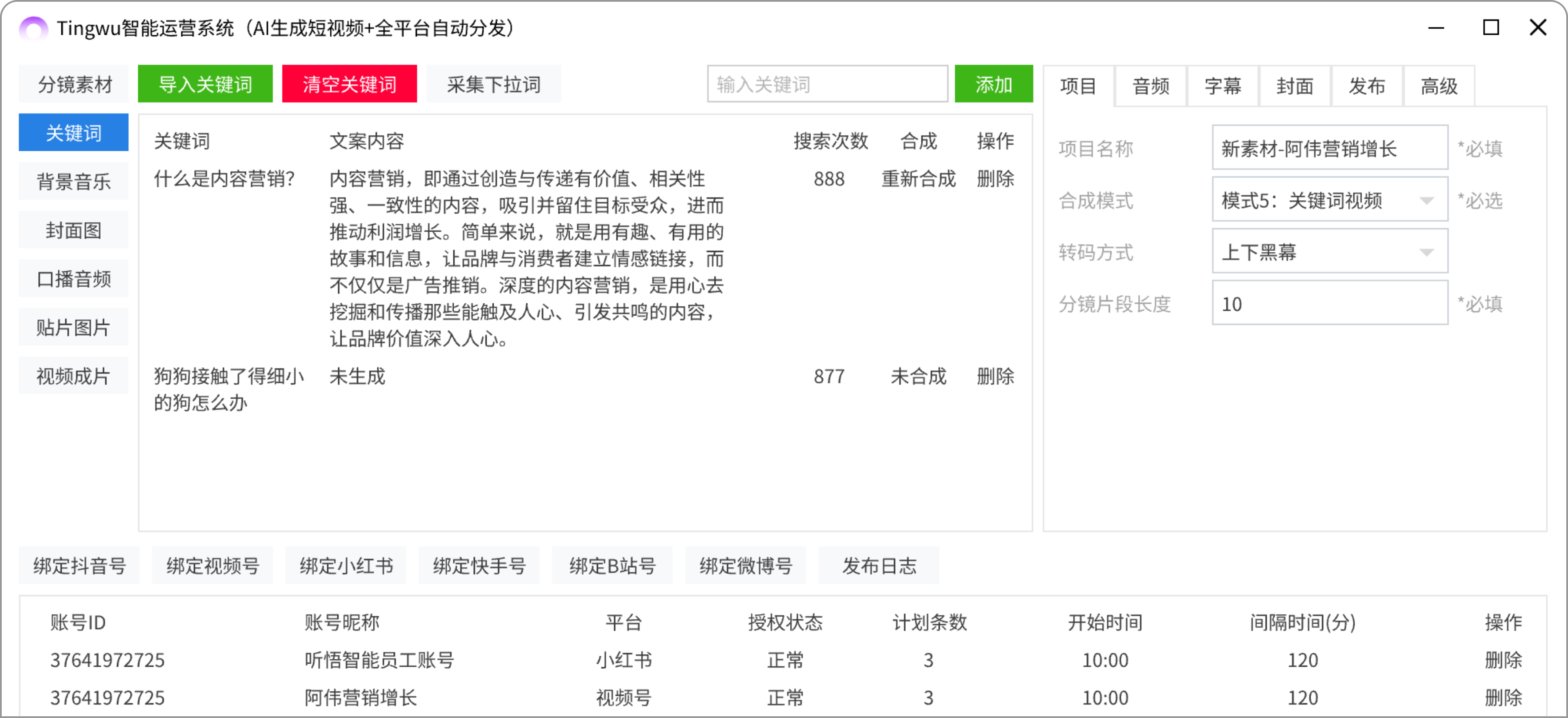This screenshot has height=718, width=1568.
Task: Click the 搜索次数 column header
Action: [830, 141]
